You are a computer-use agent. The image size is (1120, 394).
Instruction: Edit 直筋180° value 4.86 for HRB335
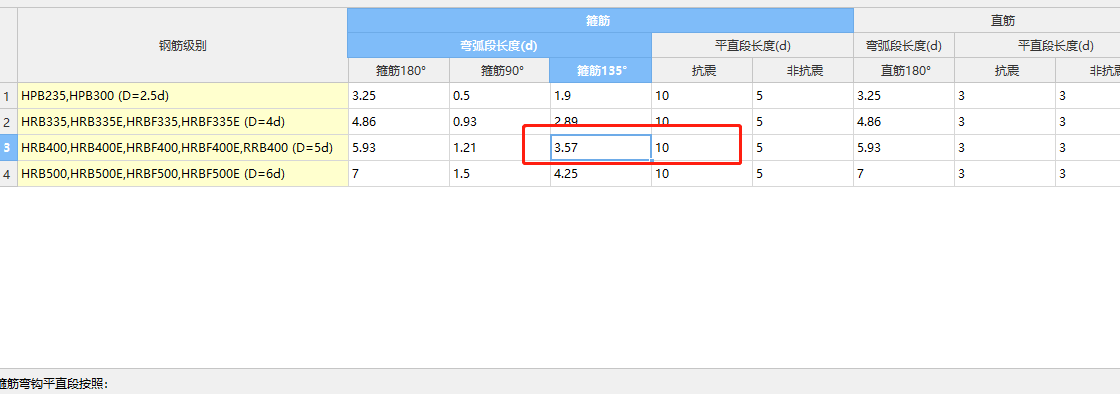(x=904, y=122)
